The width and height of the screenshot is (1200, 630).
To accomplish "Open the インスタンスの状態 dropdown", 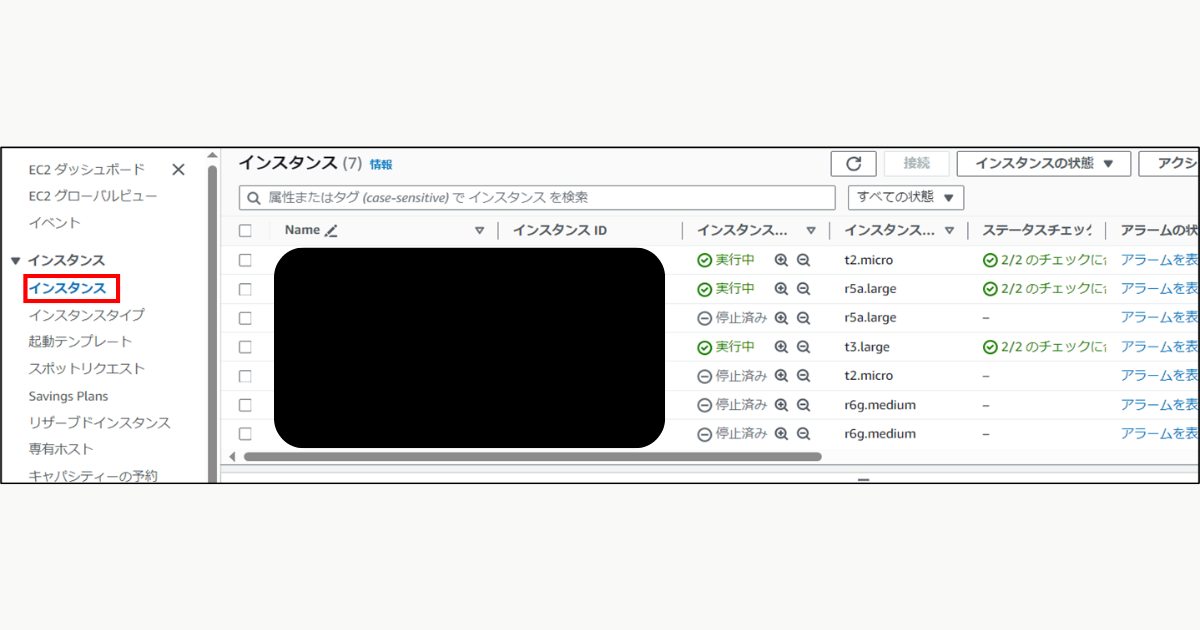I will (1043, 163).
